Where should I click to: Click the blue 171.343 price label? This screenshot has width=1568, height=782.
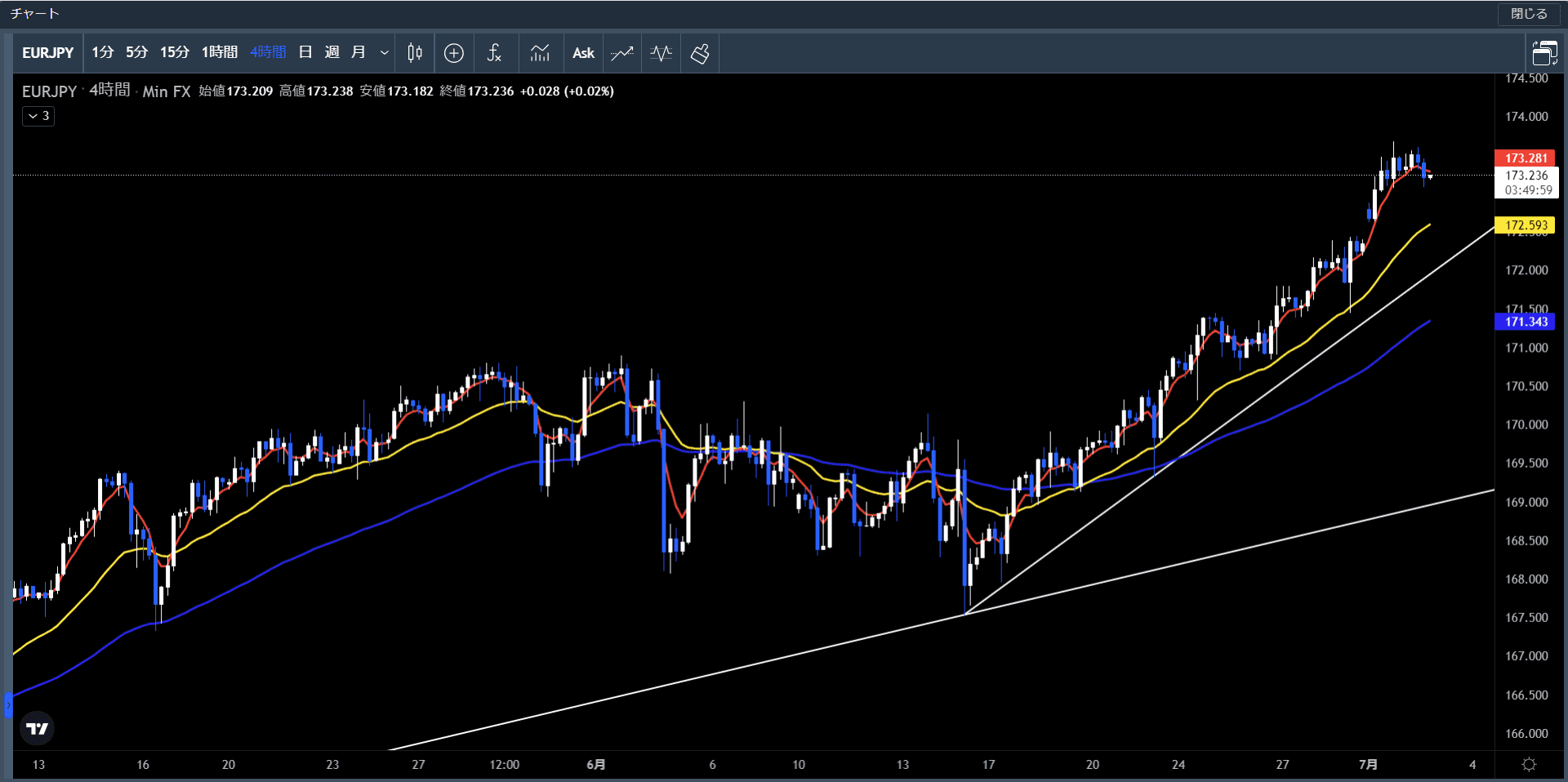pos(1526,322)
